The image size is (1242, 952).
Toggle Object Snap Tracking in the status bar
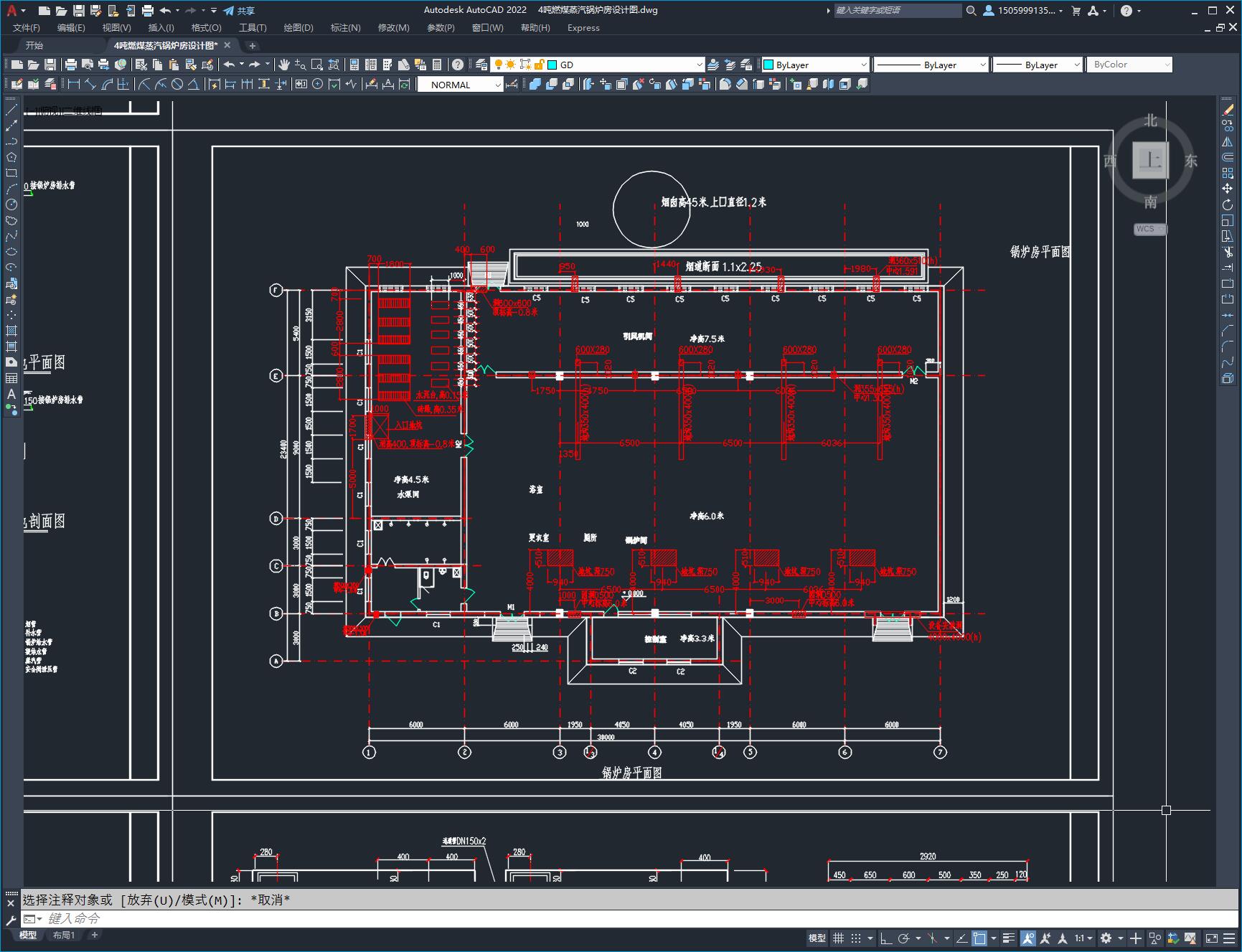(x=961, y=938)
